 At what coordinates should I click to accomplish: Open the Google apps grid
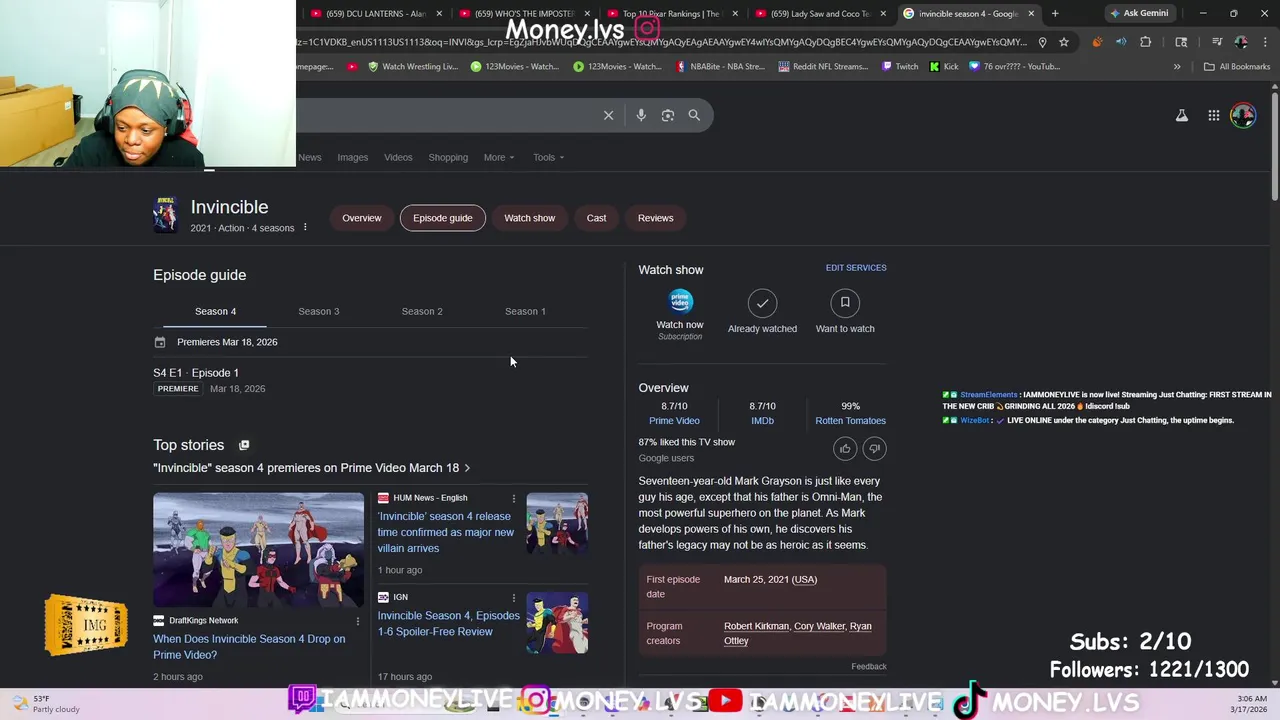pyautogui.click(x=1214, y=115)
